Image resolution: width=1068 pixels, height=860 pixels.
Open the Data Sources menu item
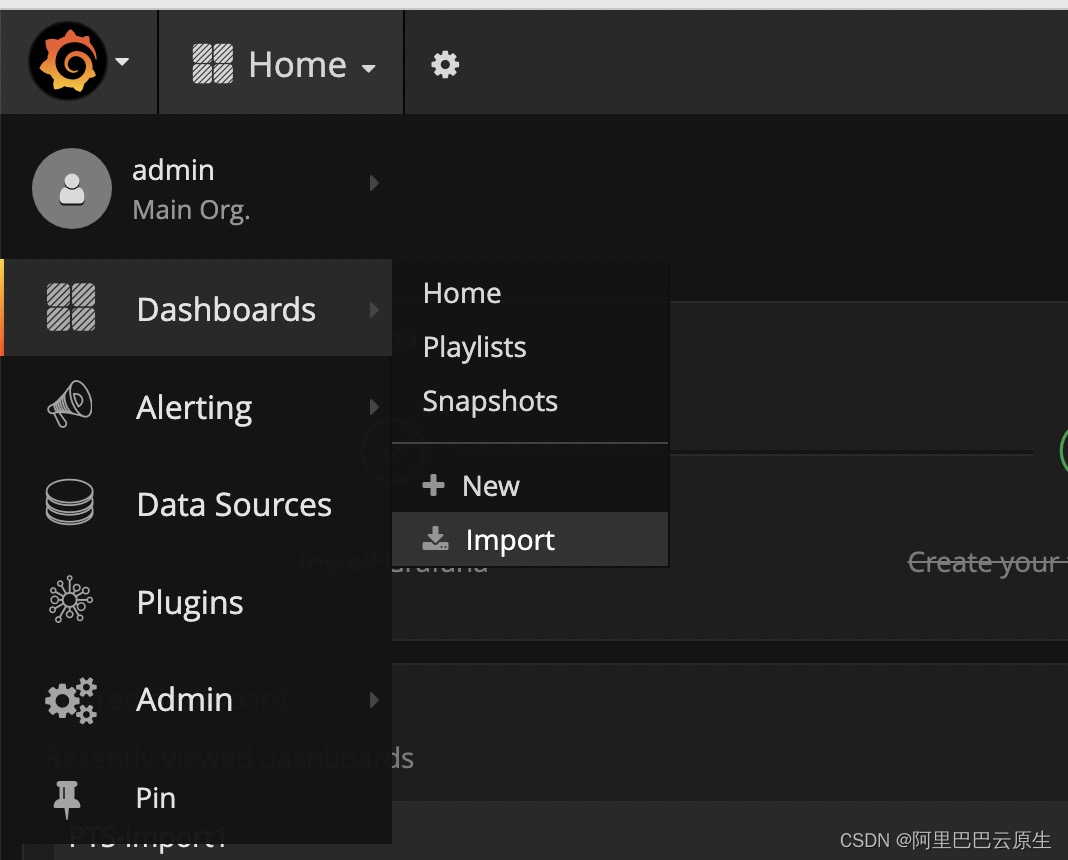pos(196,504)
